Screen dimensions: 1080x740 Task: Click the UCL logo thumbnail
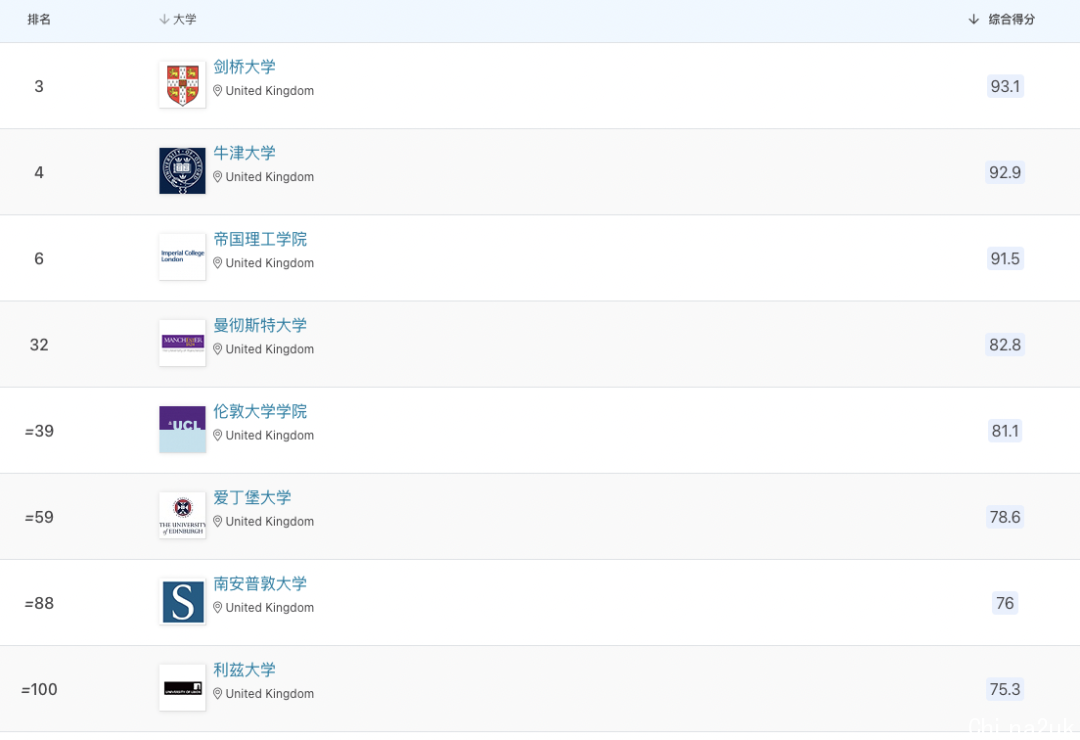click(x=183, y=429)
